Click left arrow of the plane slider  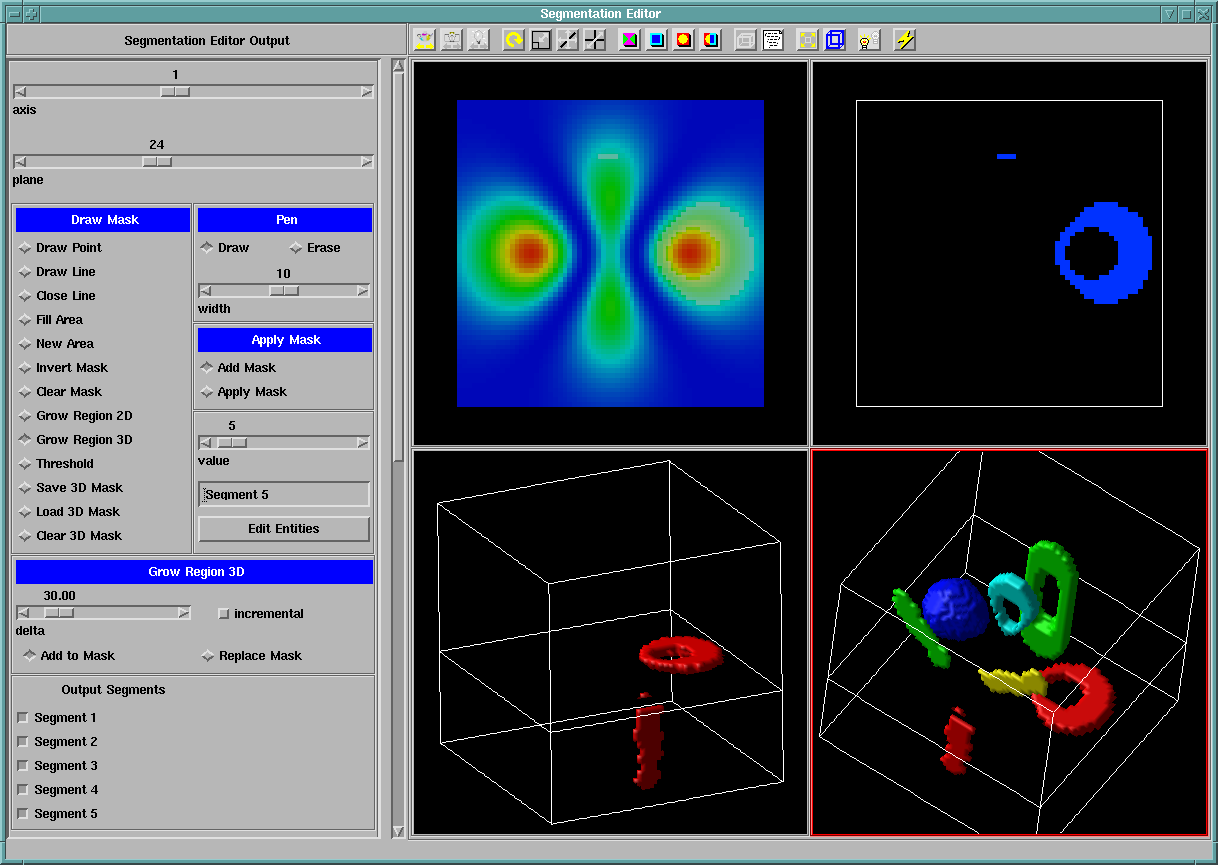pyautogui.click(x=20, y=162)
